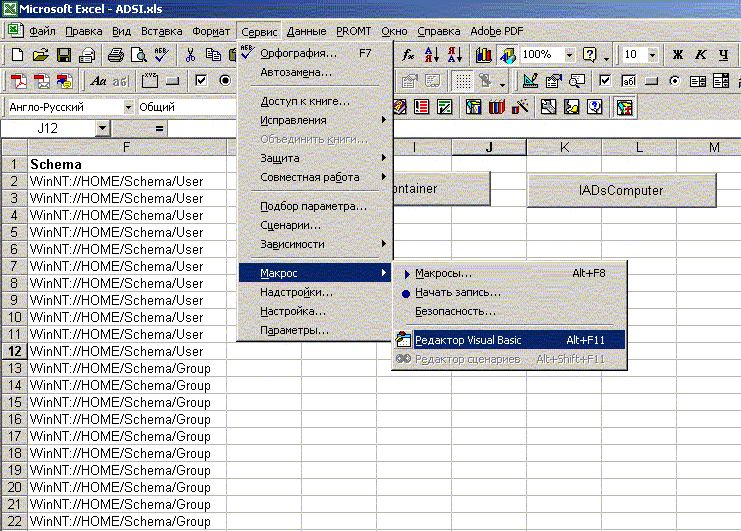Choose Безопасность... entry

tap(509, 311)
